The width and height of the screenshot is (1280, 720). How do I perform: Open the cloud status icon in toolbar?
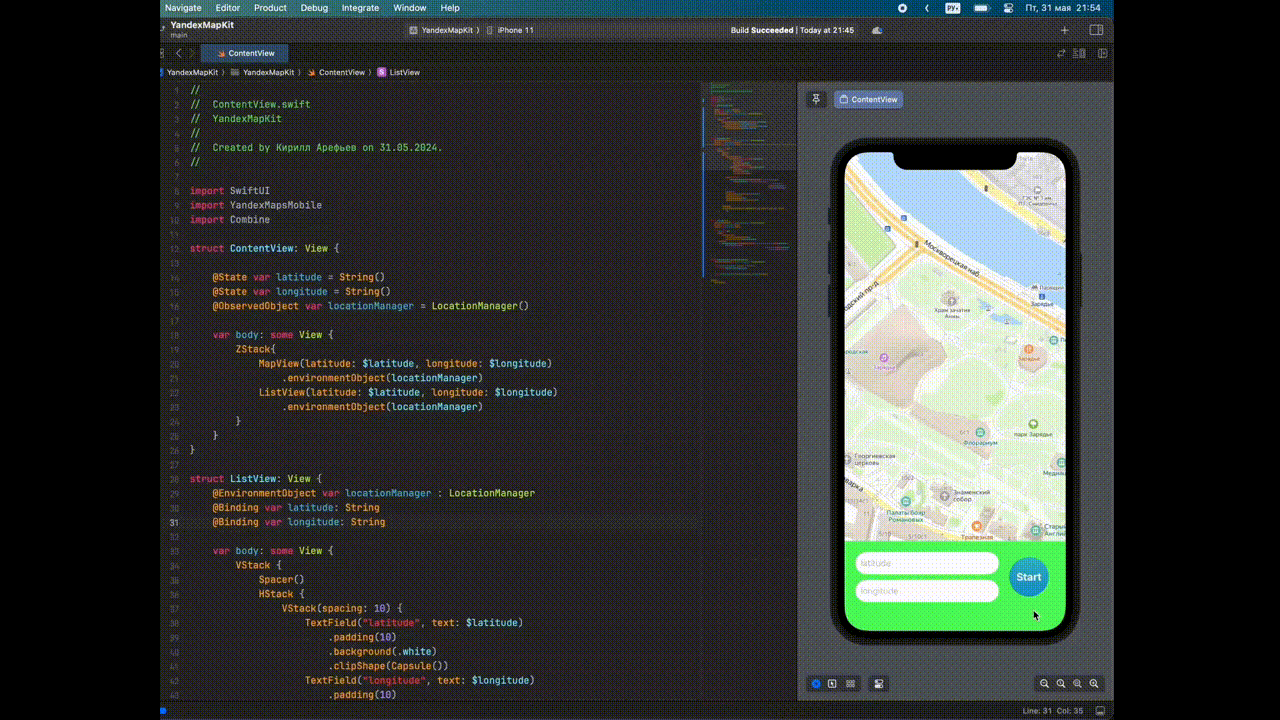coord(877,30)
